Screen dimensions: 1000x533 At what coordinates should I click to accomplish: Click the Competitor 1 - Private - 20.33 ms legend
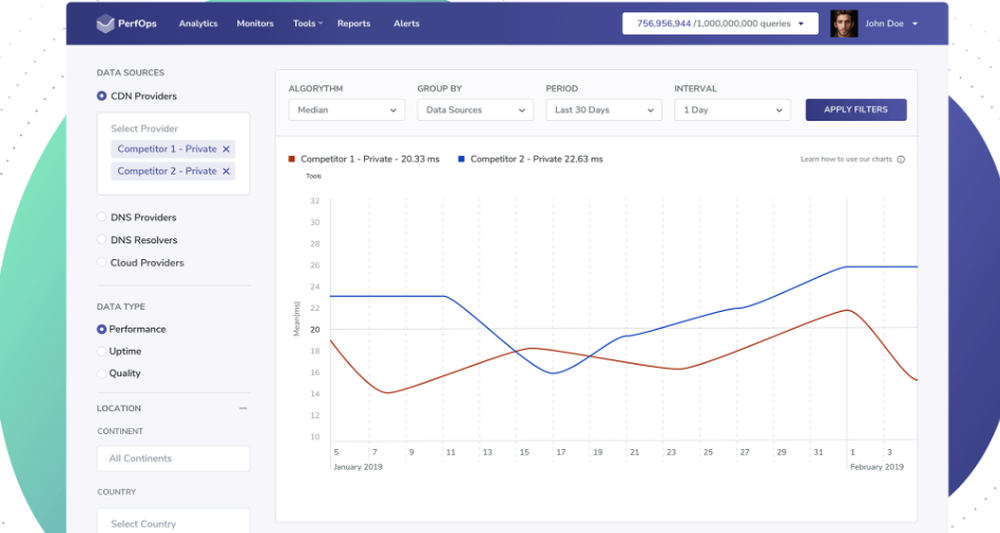click(370, 159)
